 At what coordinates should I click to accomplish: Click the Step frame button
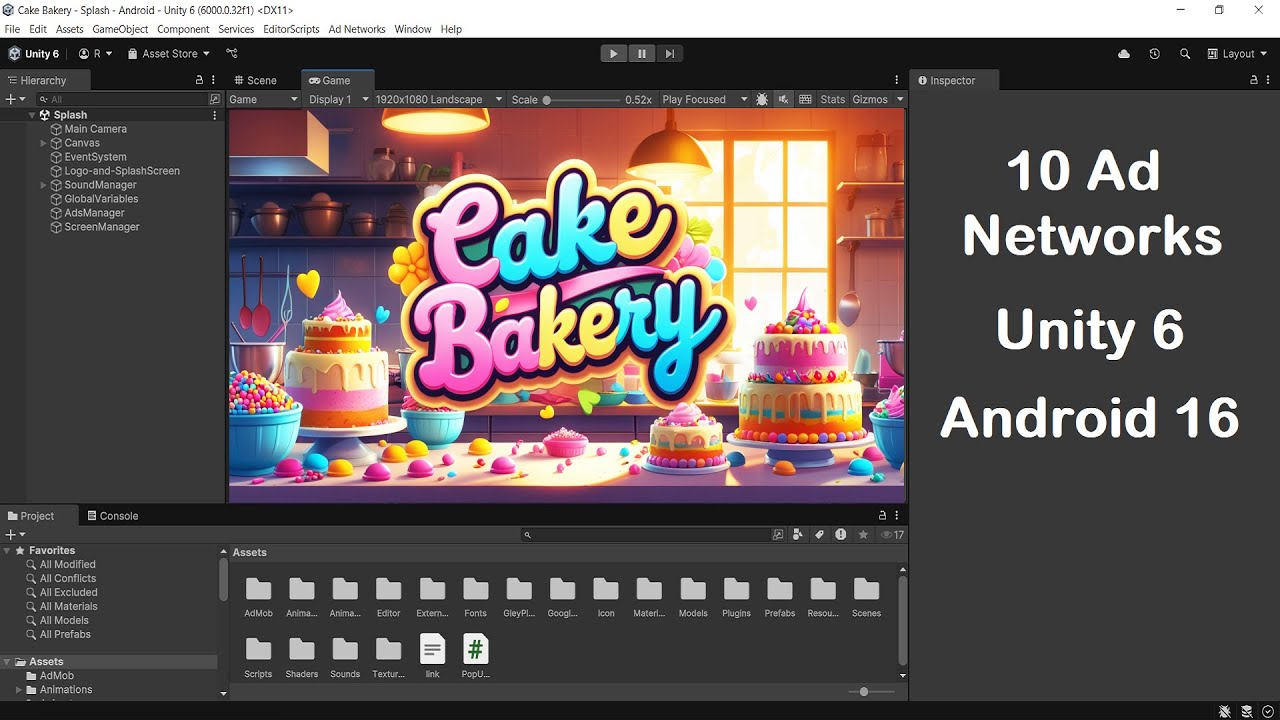pos(670,54)
